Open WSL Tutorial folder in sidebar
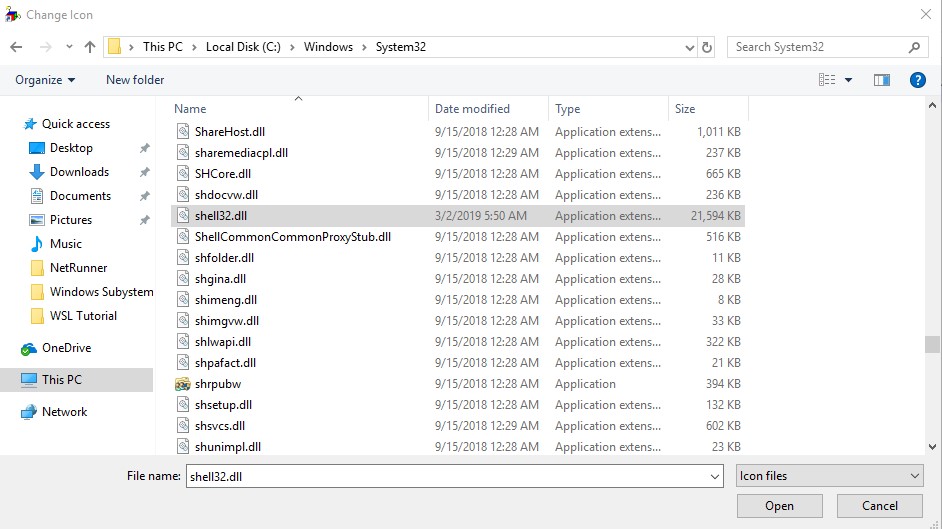The image size is (942, 529). coord(83,316)
